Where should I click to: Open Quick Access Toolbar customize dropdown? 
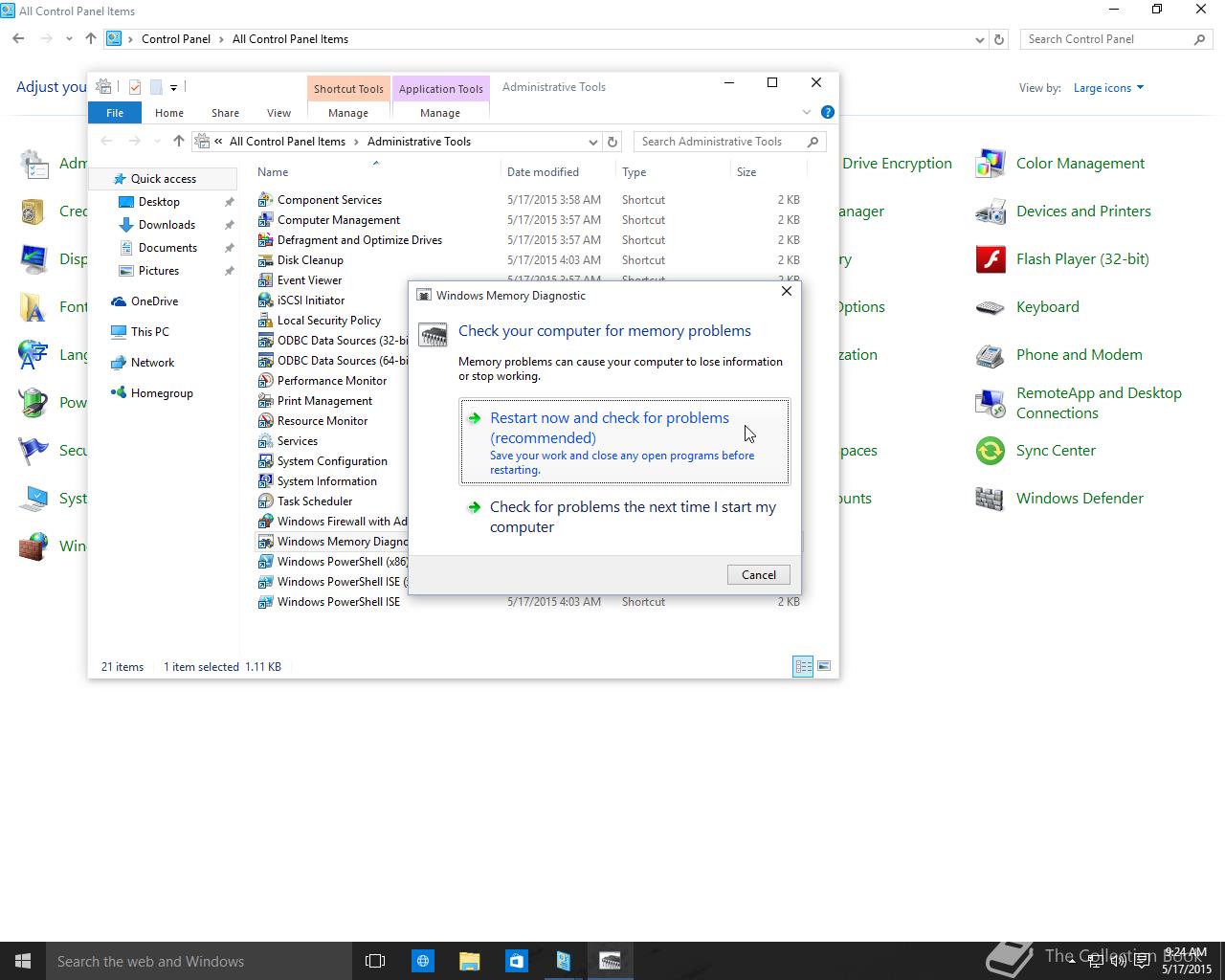(x=173, y=87)
